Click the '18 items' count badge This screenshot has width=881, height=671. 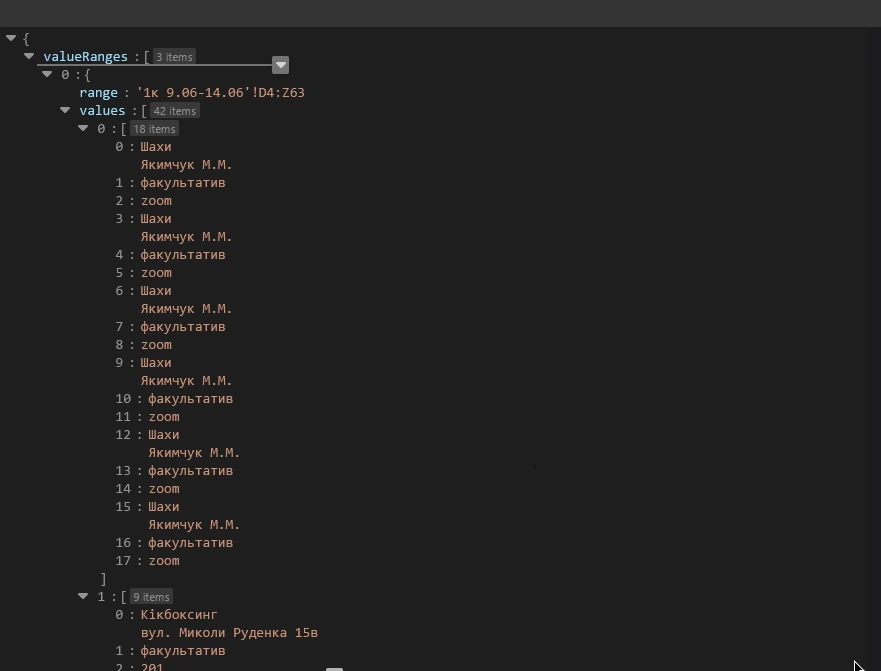[x=154, y=128]
